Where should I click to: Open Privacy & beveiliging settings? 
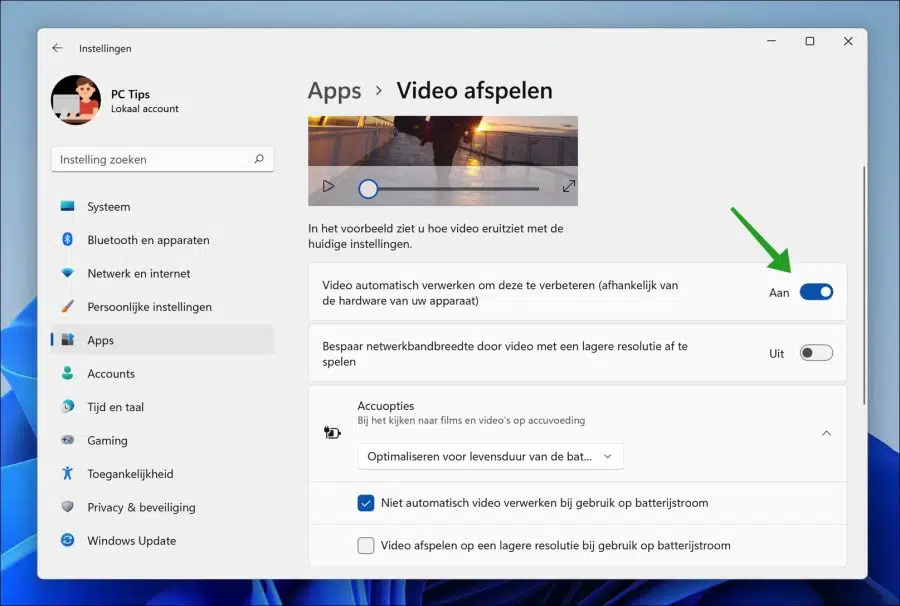tap(162, 507)
